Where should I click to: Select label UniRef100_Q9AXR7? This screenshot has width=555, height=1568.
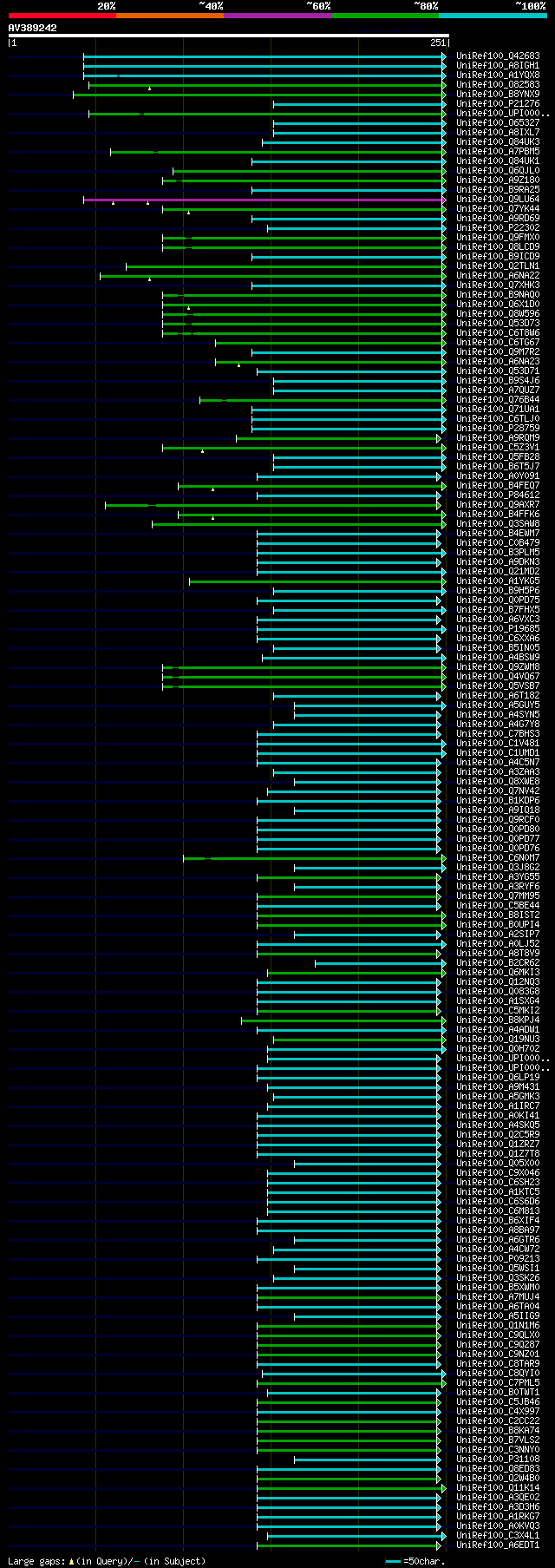click(498, 505)
